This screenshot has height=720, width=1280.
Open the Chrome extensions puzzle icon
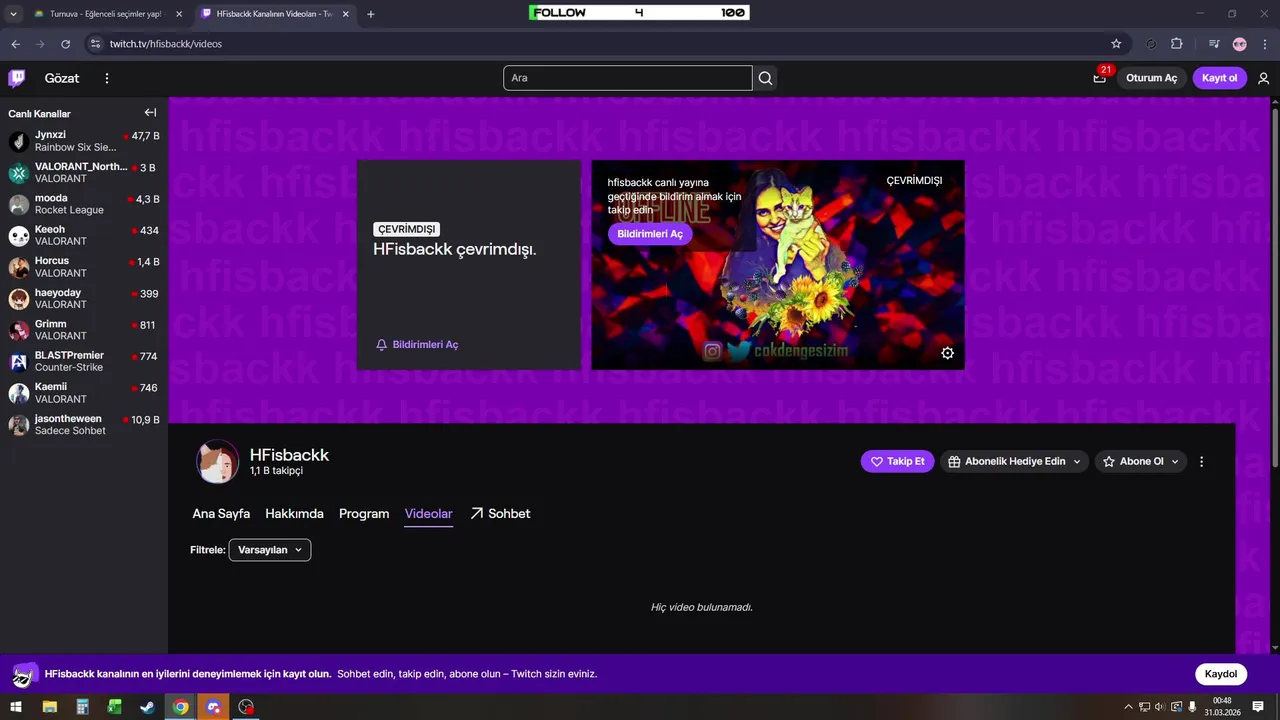pyautogui.click(x=1177, y=44)
